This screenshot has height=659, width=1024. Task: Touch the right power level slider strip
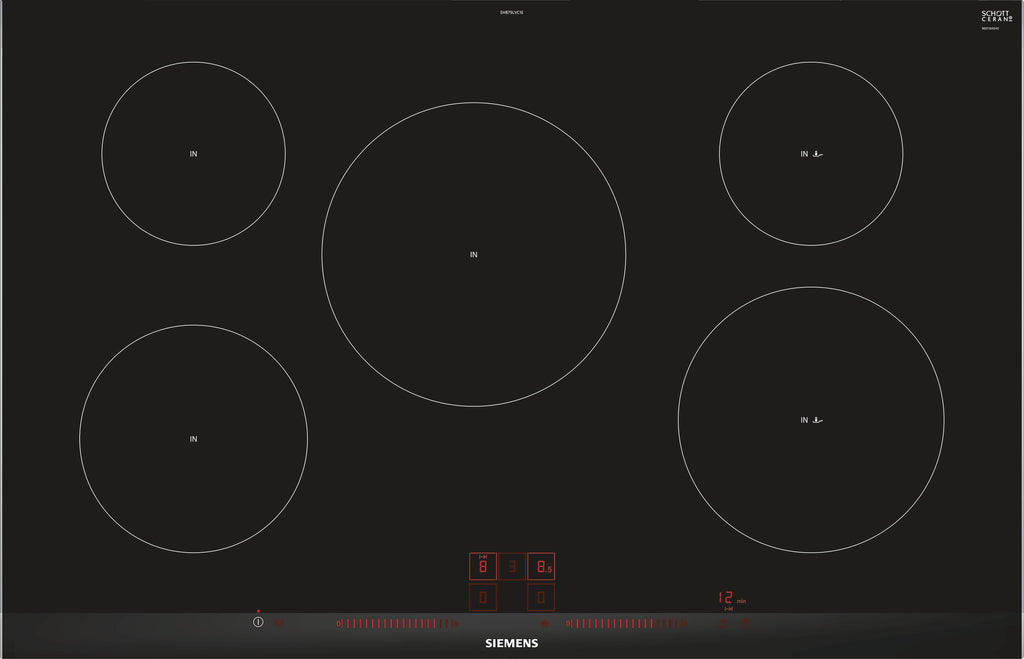tap(625, 623)
